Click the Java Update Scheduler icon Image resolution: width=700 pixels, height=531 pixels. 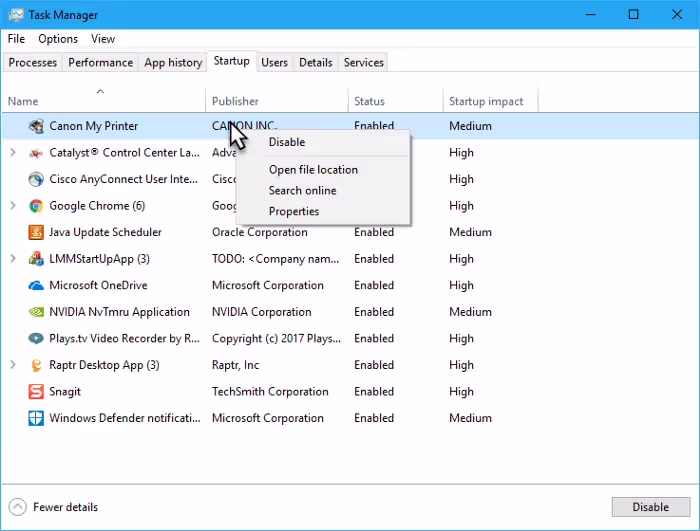(36, 232)
